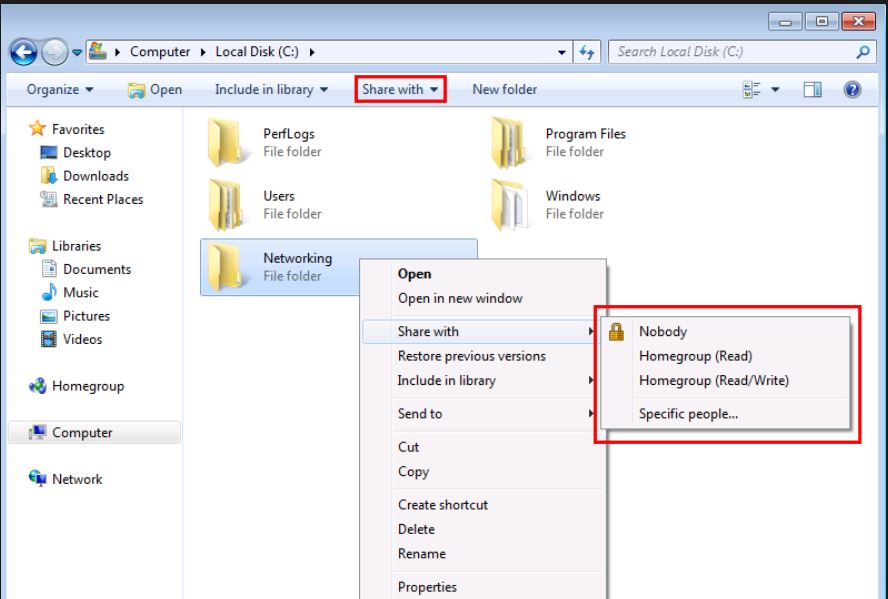Viewport: 888px width, 599px height.
Task: Select the Users folder icon
Action: 227,204
